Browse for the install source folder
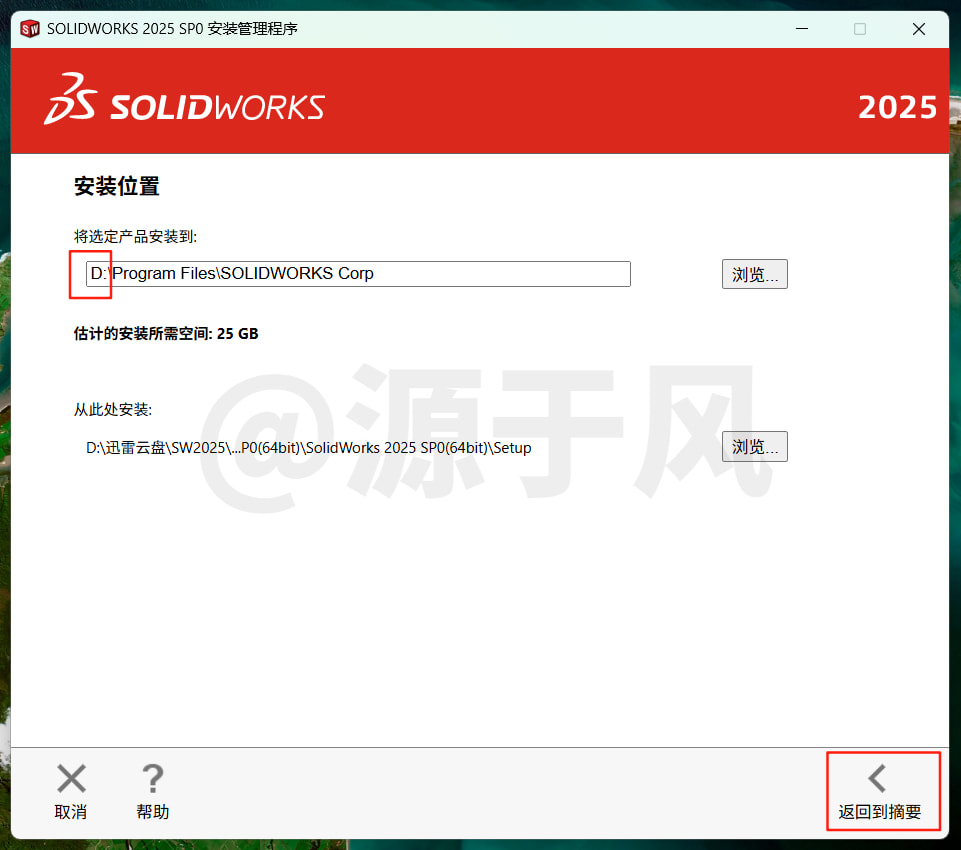961x850 pixels. pos(754,447)
